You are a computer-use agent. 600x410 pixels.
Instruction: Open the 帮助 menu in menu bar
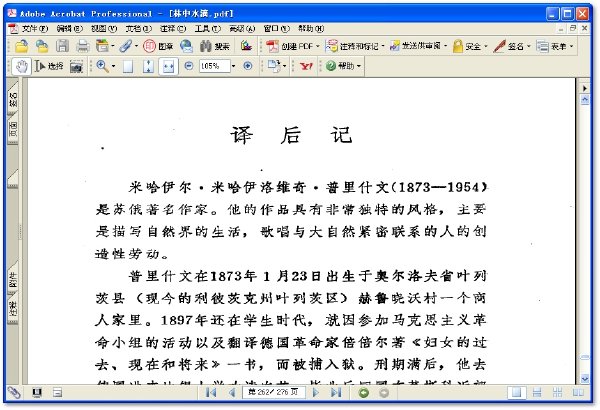tap(311, 29)
